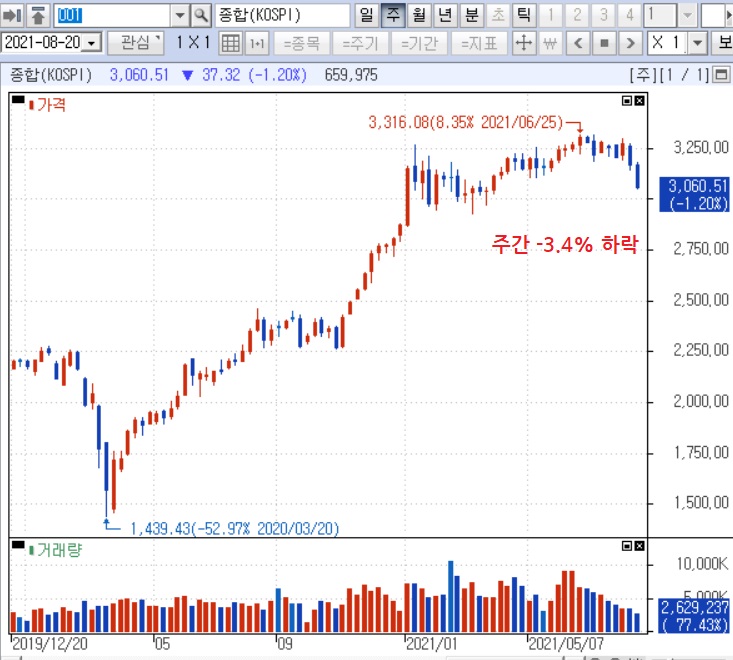The image size is (733, 660).
Task: Click the 659,975 volume figure in header
Action: click(x=351, y=75)
